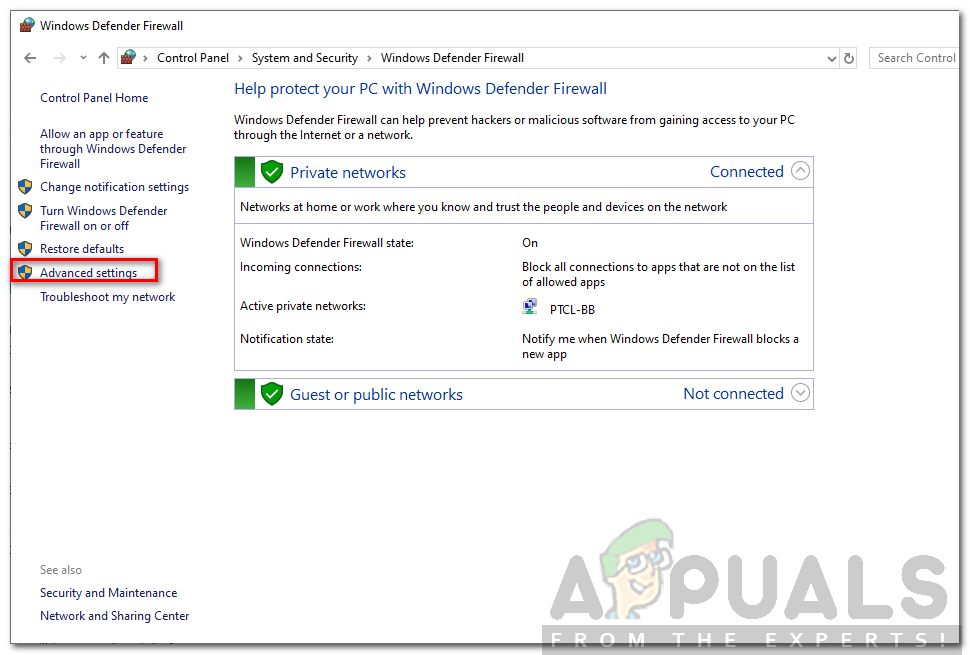970x655 pixels.
Task: Focus the Search Control Panel field
Action: point(914,58)
